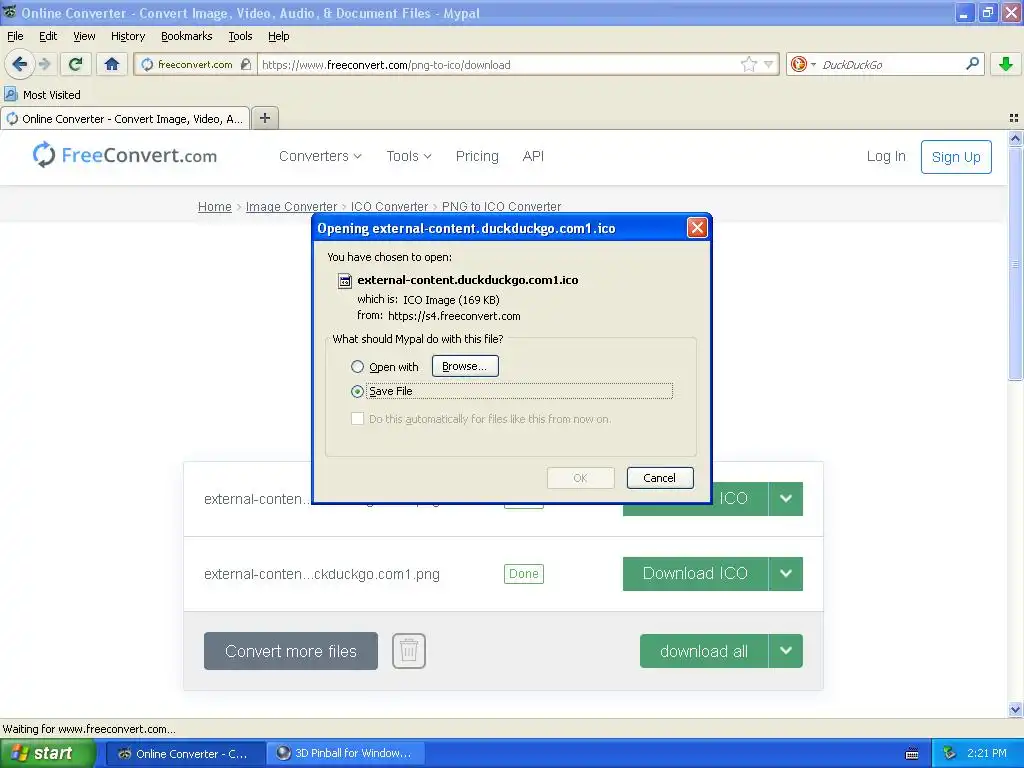This screenshot has height=768, width=1024.
Task: Click the Log In link
Action: (886, 156)
